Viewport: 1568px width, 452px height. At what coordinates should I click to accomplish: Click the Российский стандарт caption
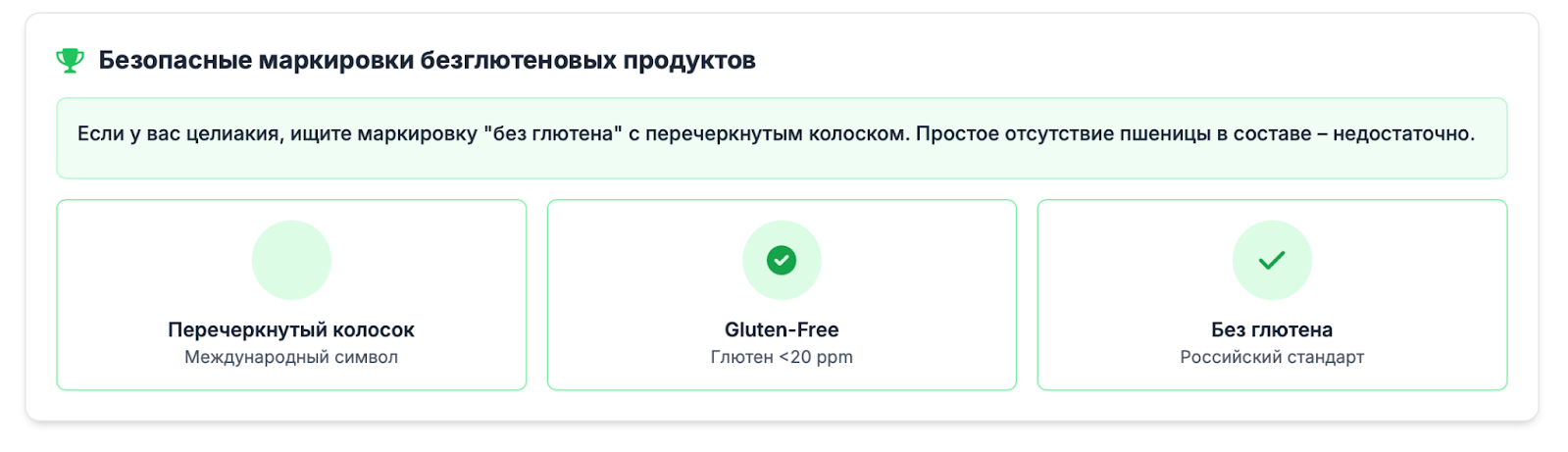1272,357
